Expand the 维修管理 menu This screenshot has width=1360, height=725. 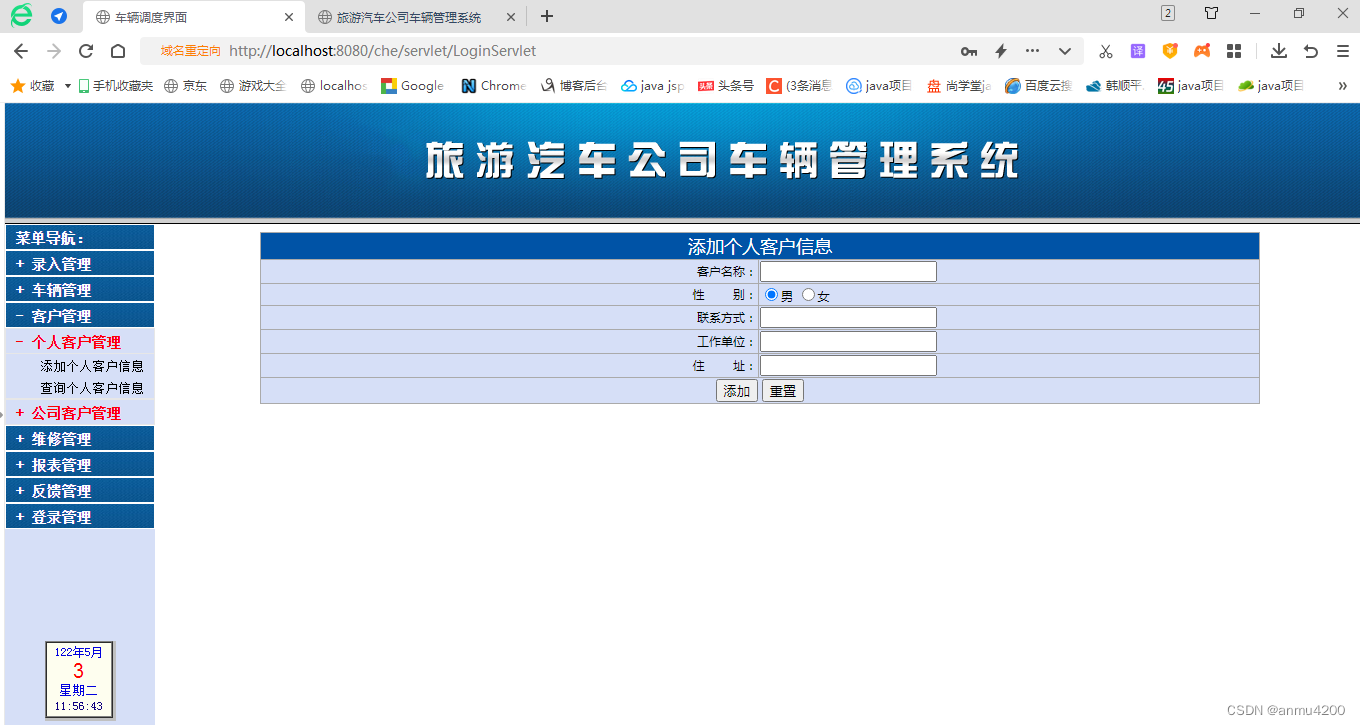[80, 439]
